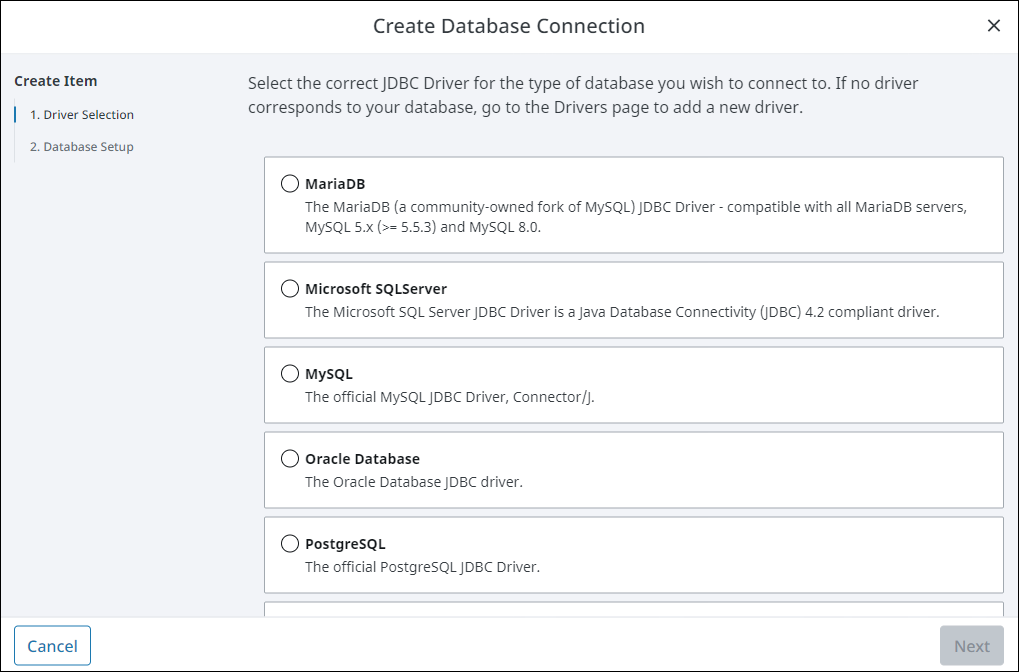Select the Microsoft SQLServer radio button
Viewport: 1019px width, 672px height.
pos(290,289)
